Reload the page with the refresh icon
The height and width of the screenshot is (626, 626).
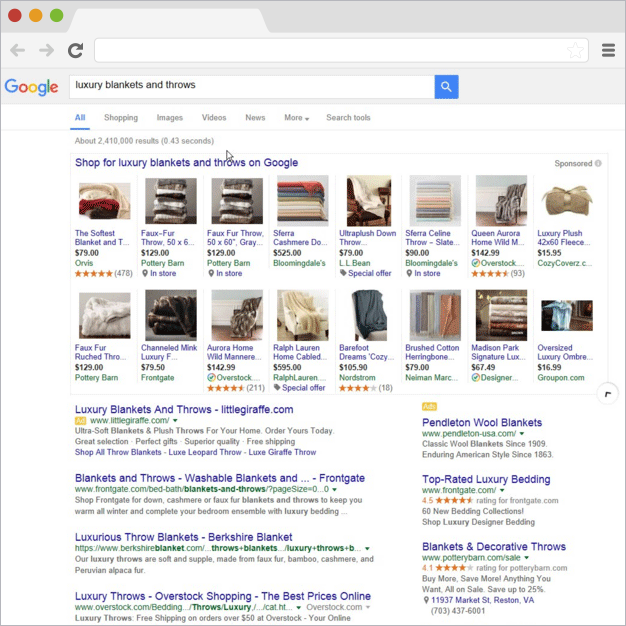pyautogui.click(x=75, y=50)
